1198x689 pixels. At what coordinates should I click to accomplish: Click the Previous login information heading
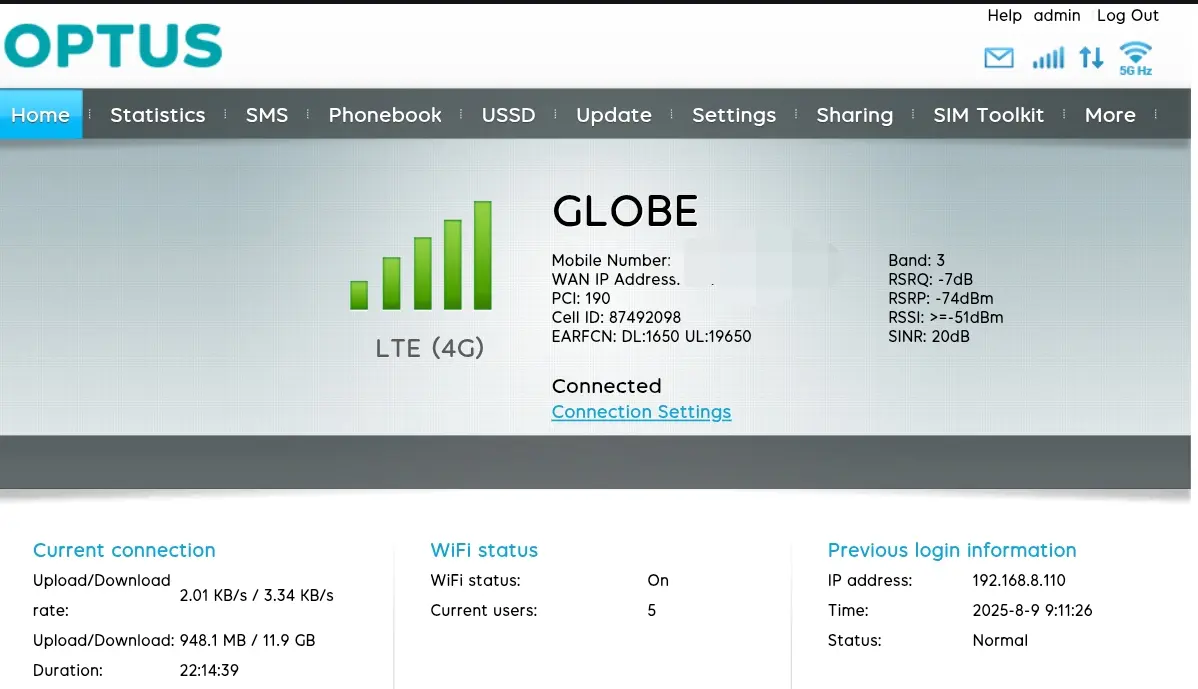tap(952, 550)
